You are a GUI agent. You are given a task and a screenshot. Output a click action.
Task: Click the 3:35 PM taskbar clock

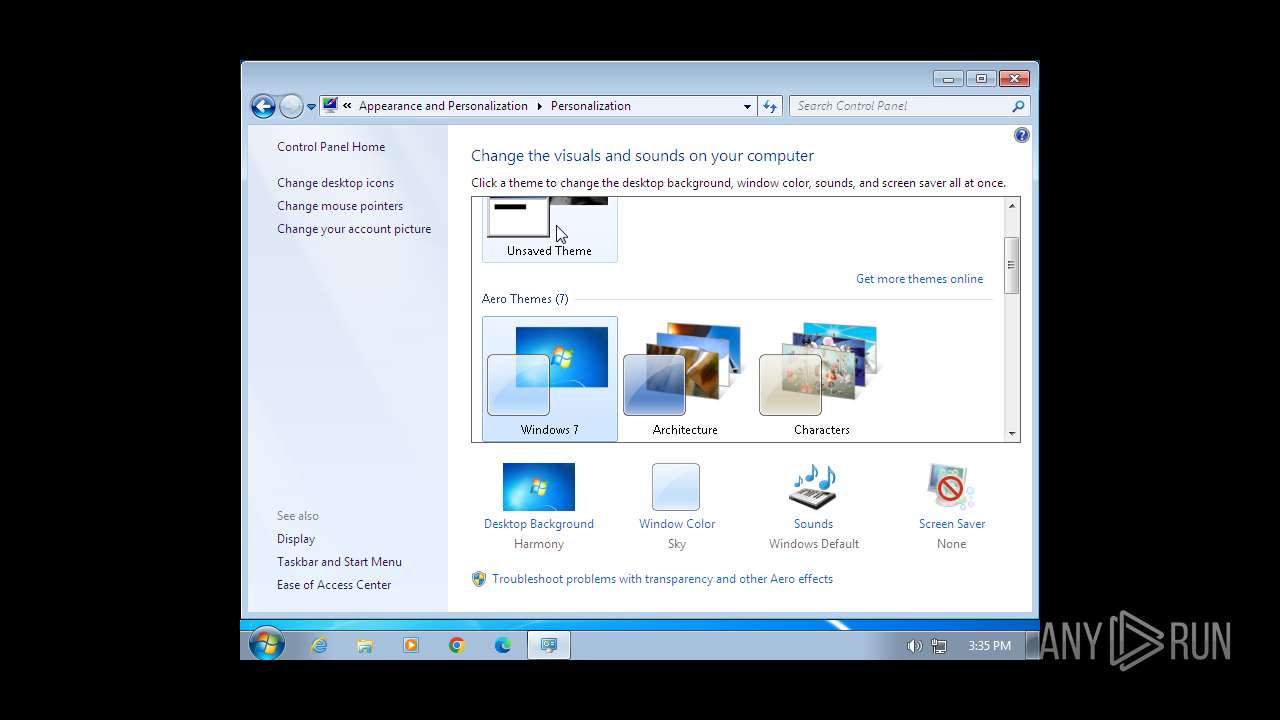click(x=989, y=646)
